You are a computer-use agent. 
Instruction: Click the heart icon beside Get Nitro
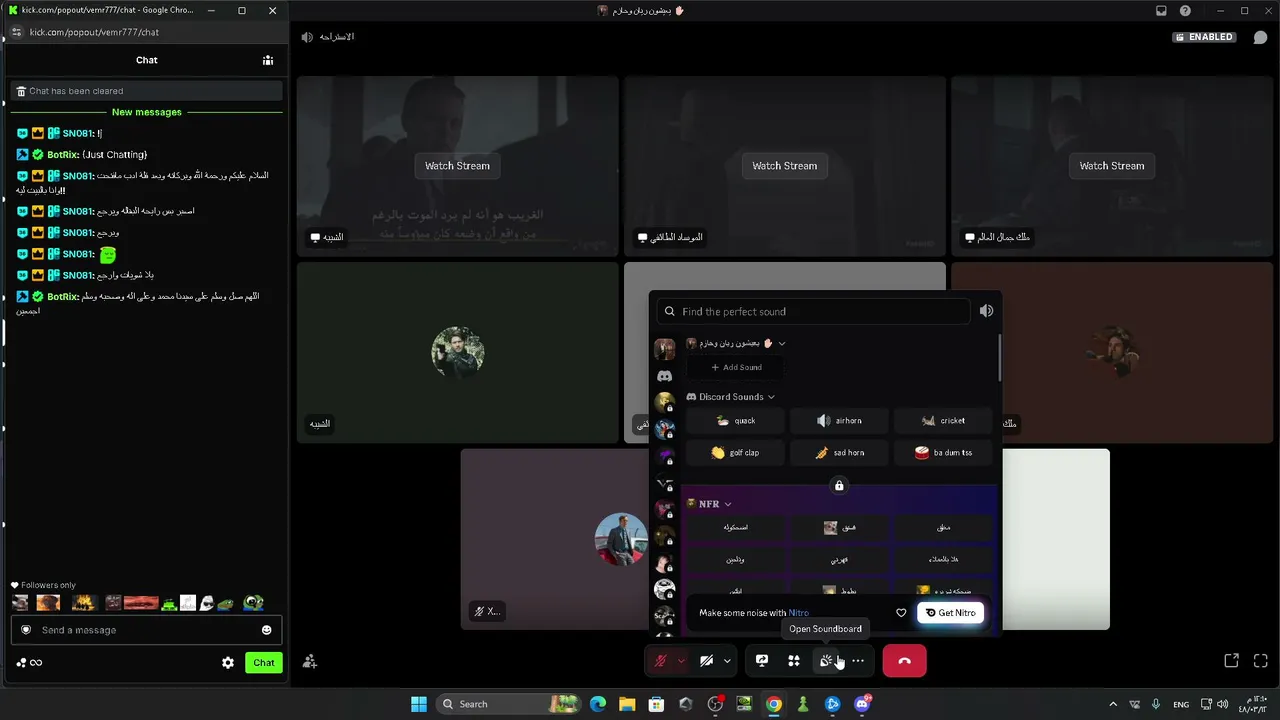pos(901,613)
